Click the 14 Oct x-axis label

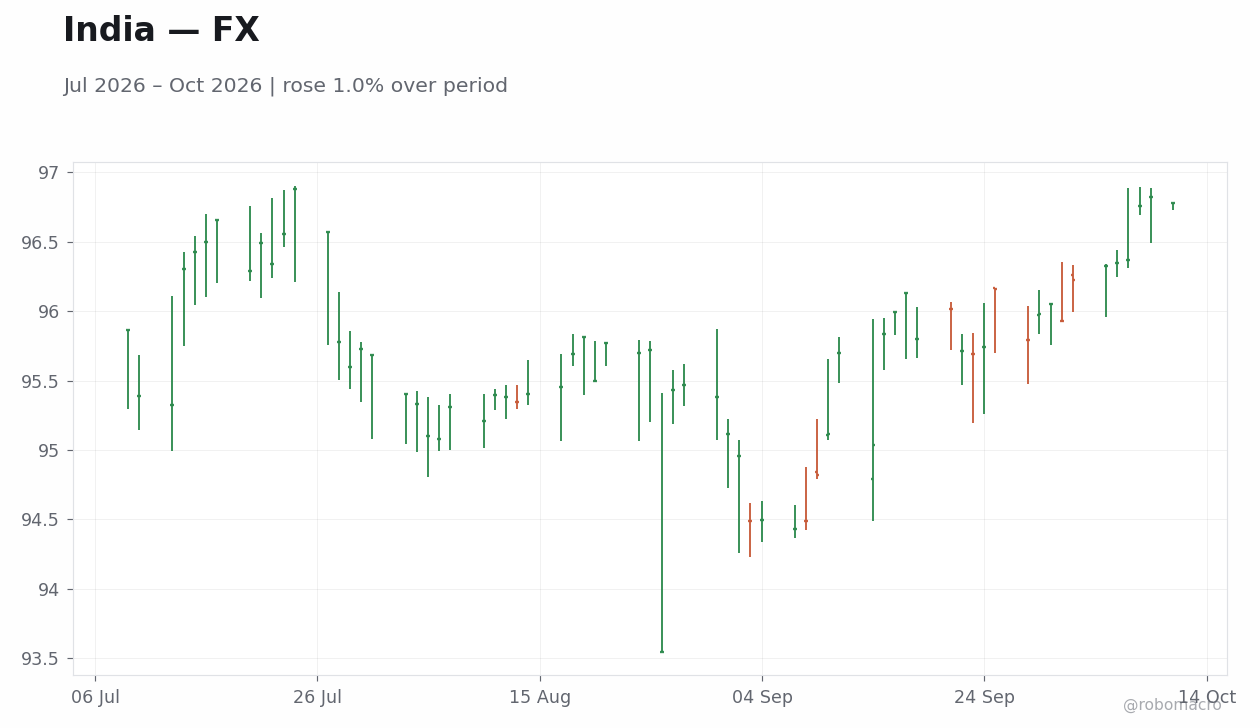pyautogui.click(x=1207, y=698)
